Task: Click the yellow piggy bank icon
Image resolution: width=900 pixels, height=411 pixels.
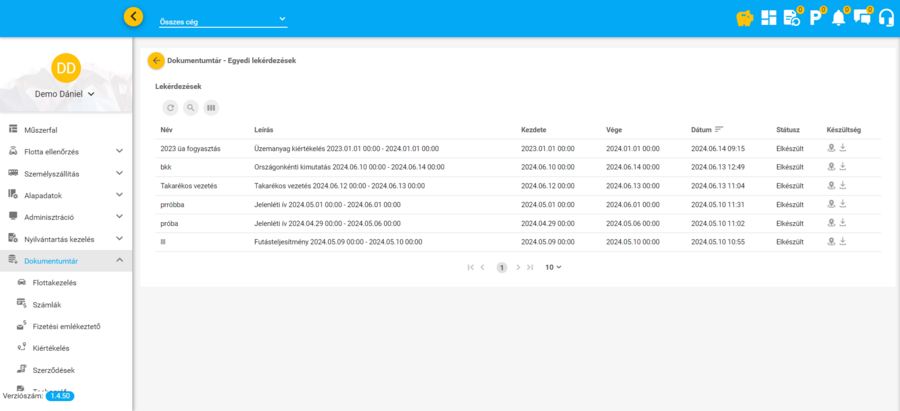Action: tap(744, 17)
